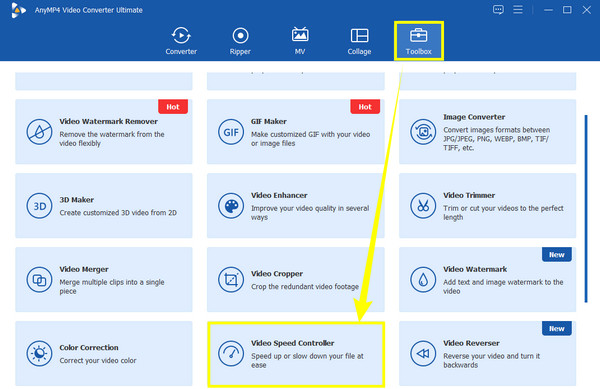600x389 pixels.
Task: Maximize the AnyMP4 window
Action: [x=567, y=10]
